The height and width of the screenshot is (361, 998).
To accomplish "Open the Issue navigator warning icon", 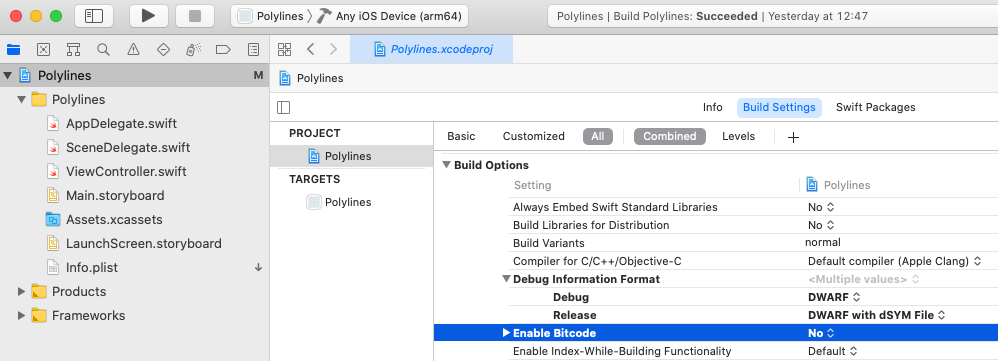I will [133, 49].
